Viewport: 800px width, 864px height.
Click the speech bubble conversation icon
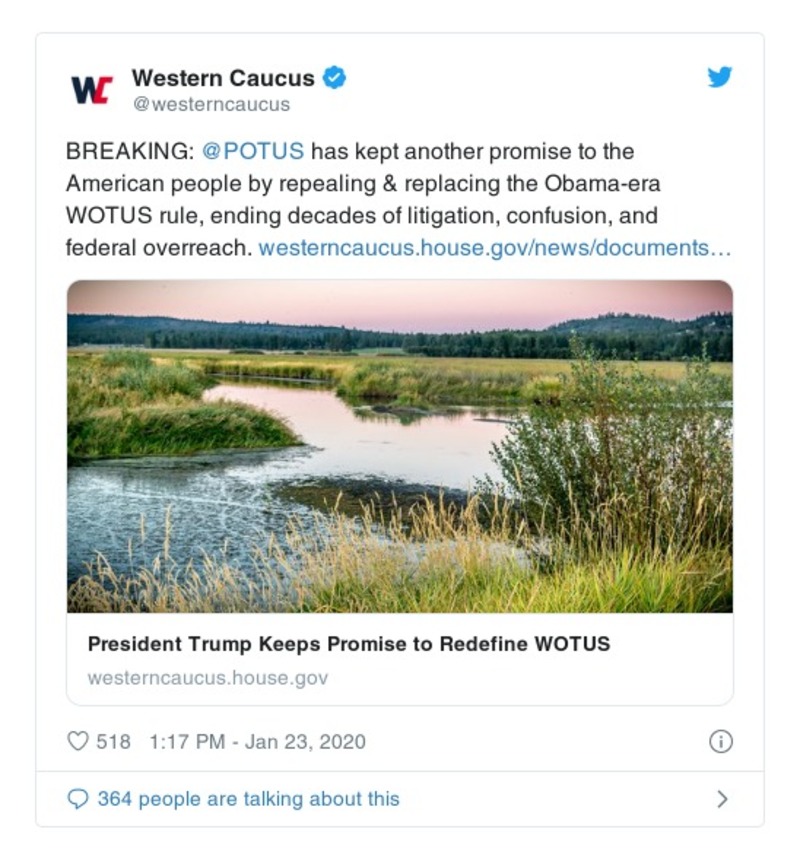[x=78, y=798]
